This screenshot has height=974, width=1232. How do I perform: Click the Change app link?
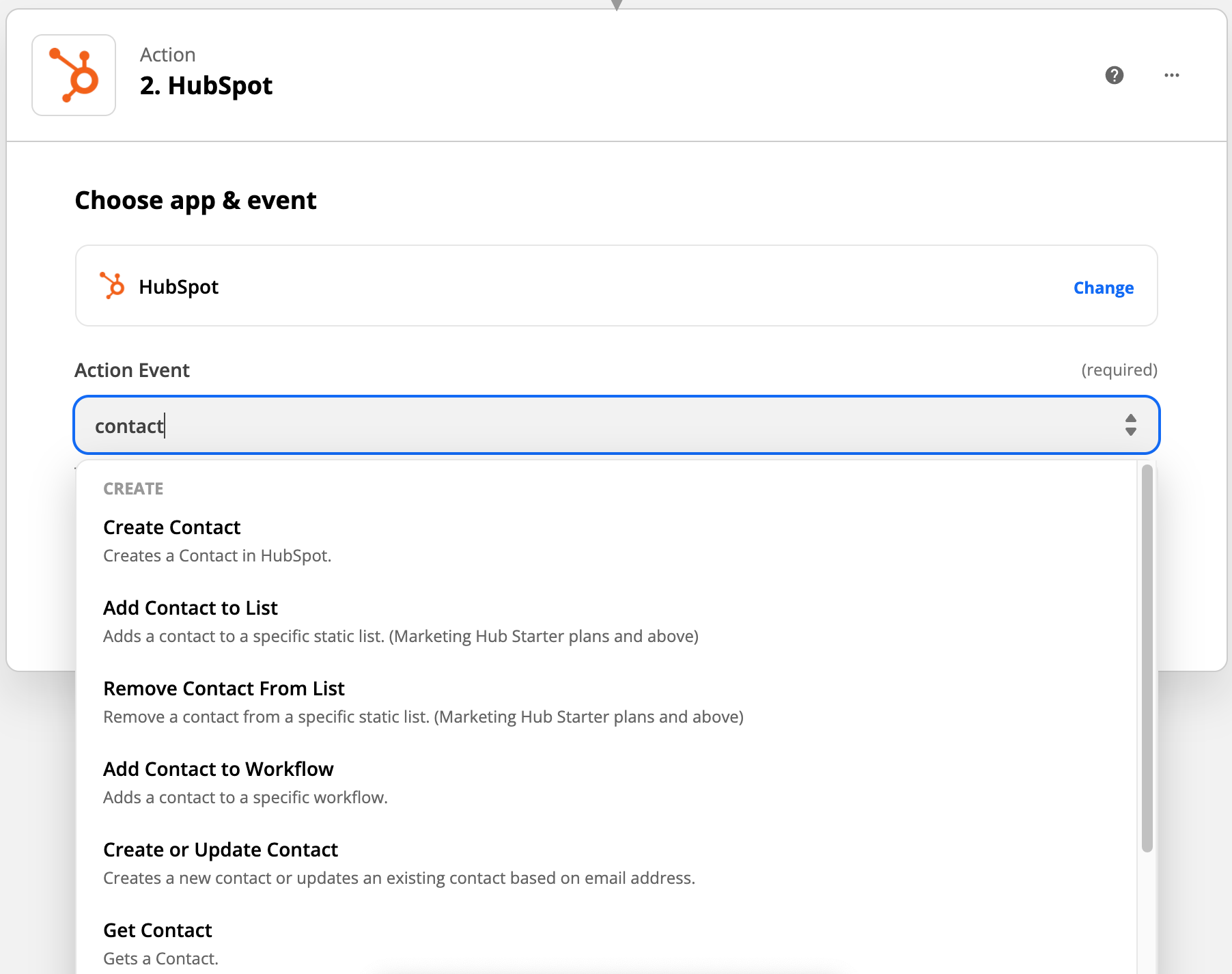[x=1103, y=288]
